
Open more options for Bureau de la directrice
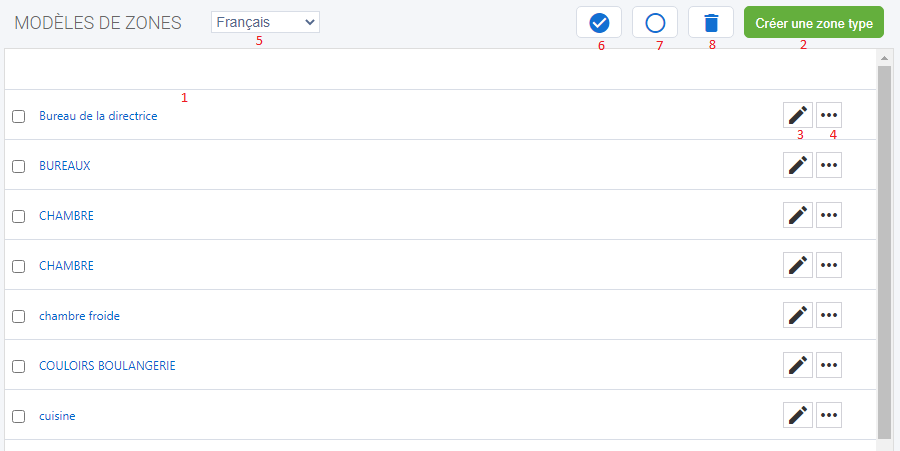click(829, 115)
